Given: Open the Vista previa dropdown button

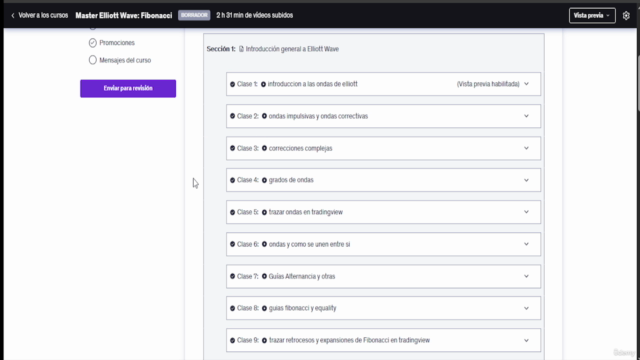Looking at the screenshot, I should click(x=592, y=16).
